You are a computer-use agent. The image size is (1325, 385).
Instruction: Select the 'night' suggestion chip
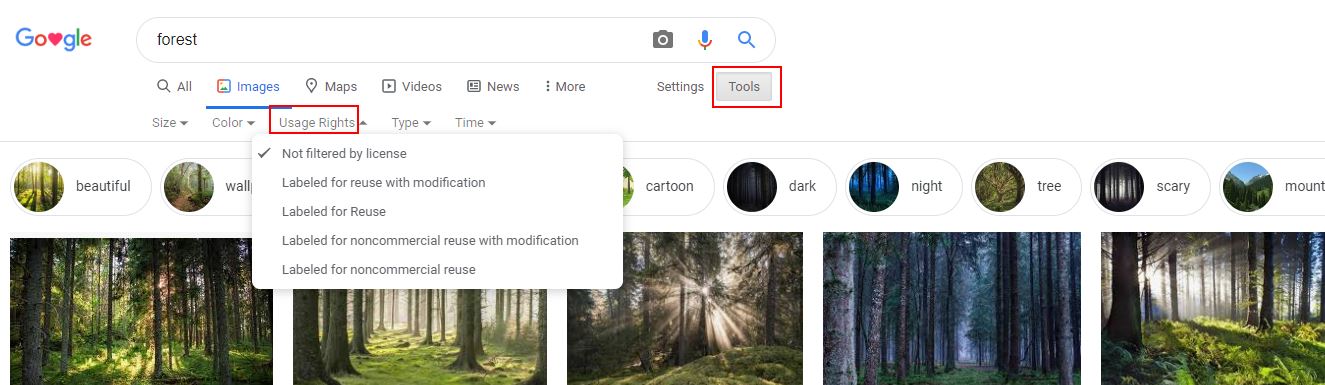(x=902, y=187)
